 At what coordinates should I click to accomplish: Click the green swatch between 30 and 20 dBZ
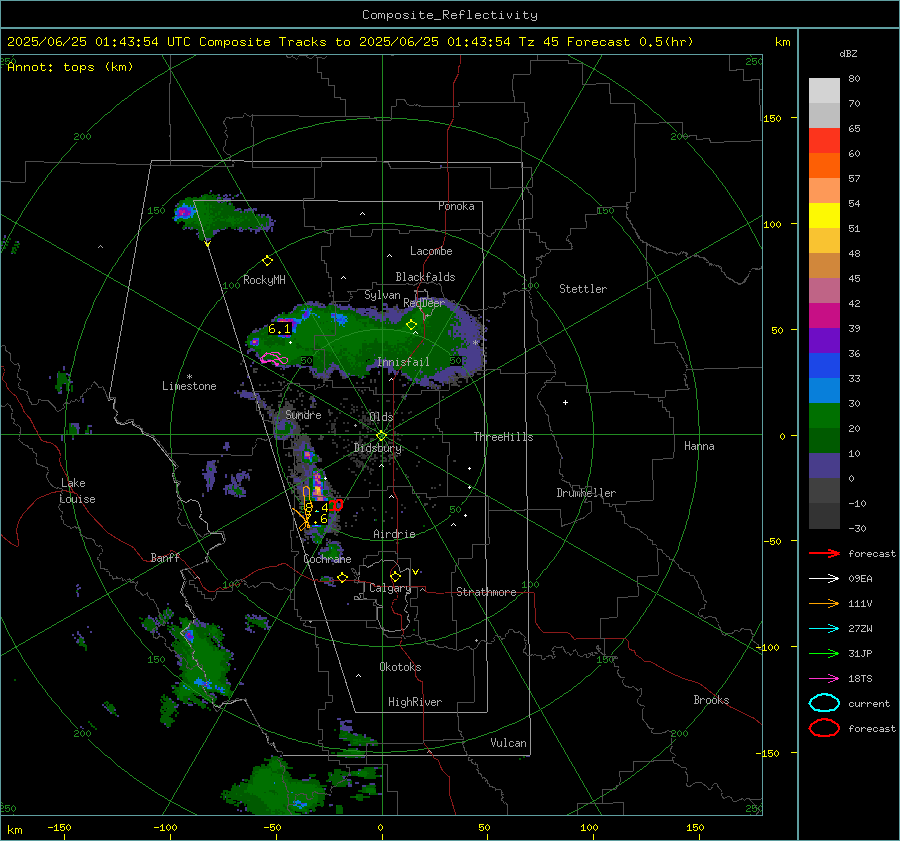824,416
